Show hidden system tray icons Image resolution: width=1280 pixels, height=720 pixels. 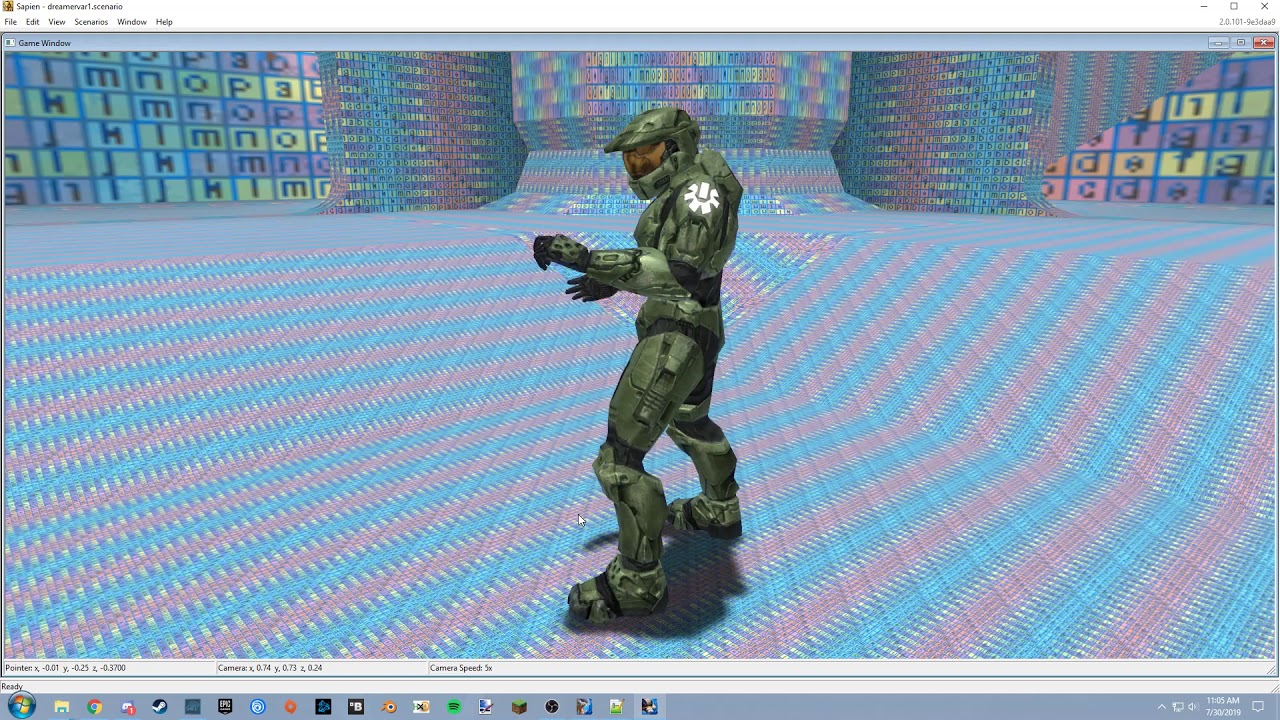pyautogui.click(x=1161, y=707)
